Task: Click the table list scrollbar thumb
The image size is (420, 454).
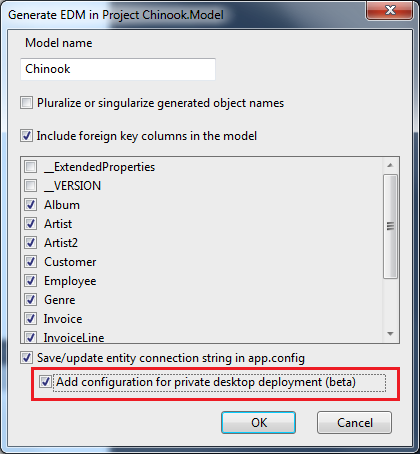Action: [x=390, y=226]
